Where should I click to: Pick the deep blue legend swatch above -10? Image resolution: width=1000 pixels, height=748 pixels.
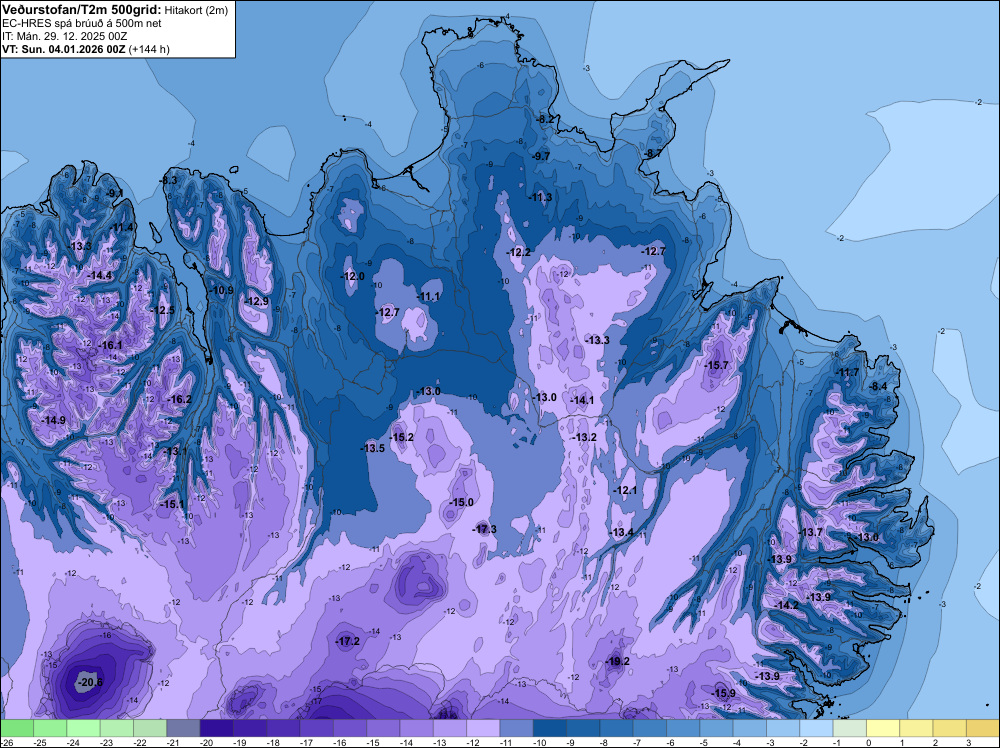(x=549, y=728)
